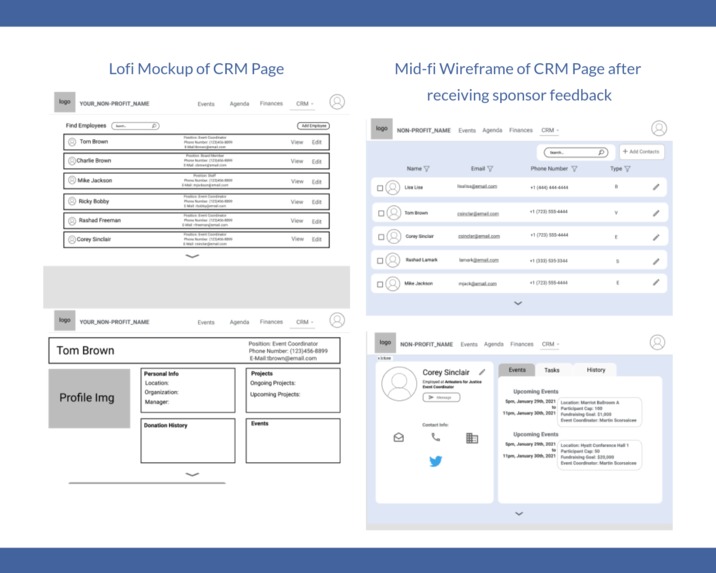
Task: Click the logo box in lofi list header
Action: [x=64, y=102]
